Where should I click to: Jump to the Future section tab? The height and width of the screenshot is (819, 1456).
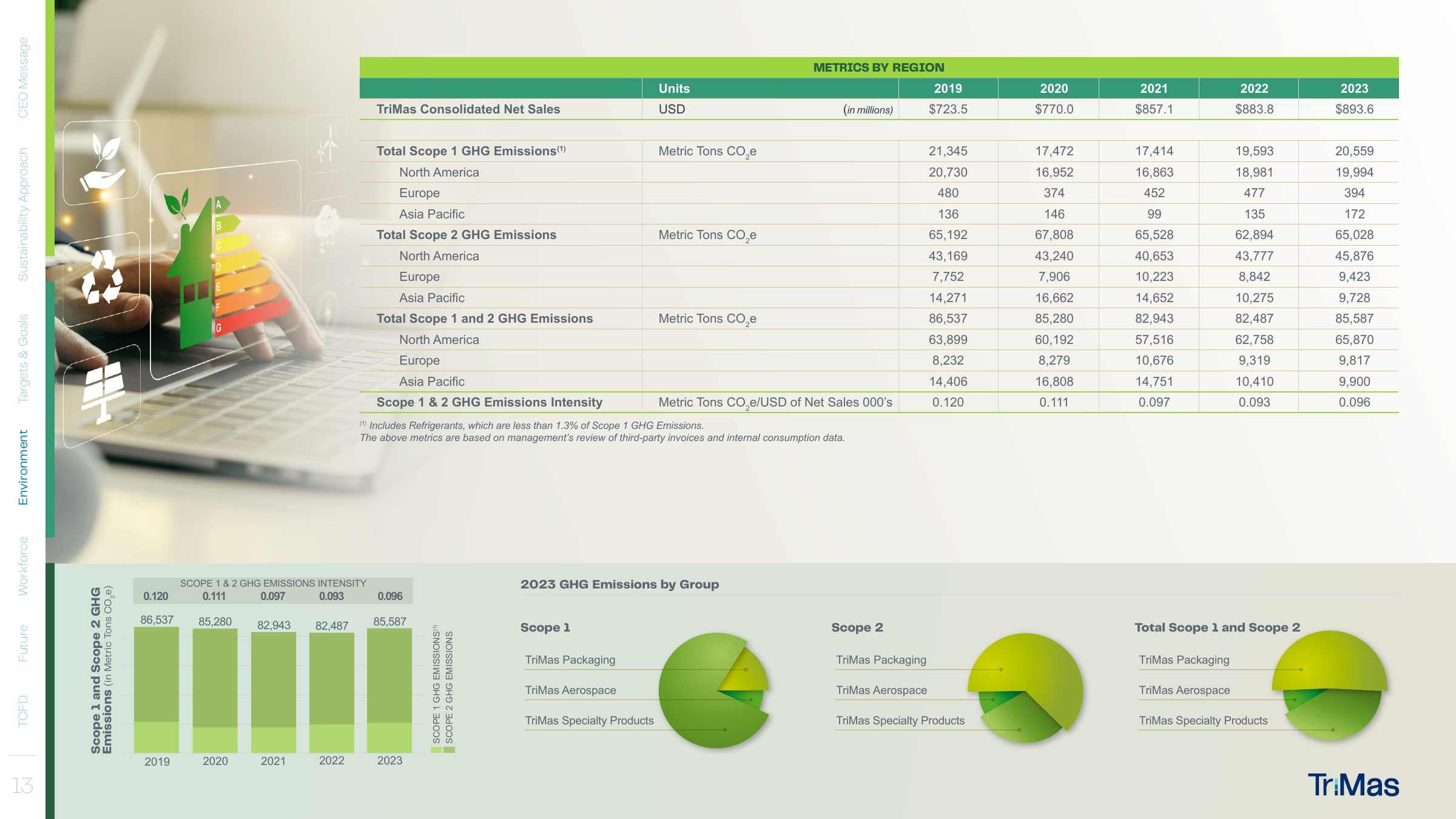tap(23, 643)
